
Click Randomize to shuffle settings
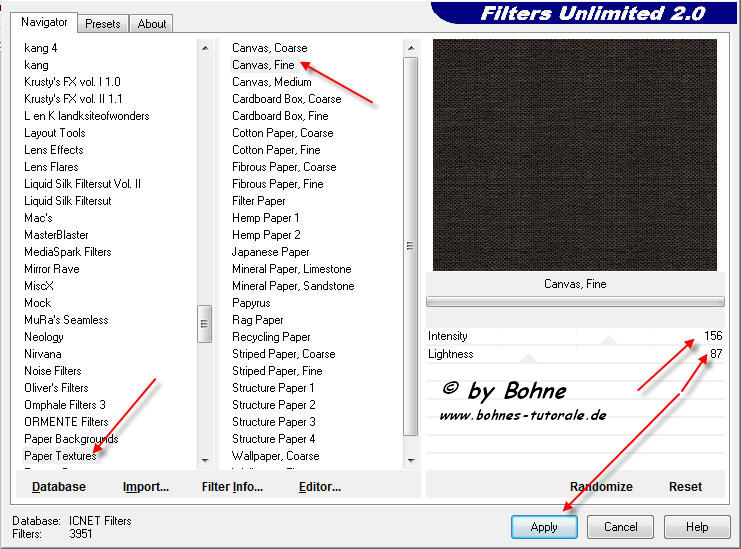click(x=601, y=487)
